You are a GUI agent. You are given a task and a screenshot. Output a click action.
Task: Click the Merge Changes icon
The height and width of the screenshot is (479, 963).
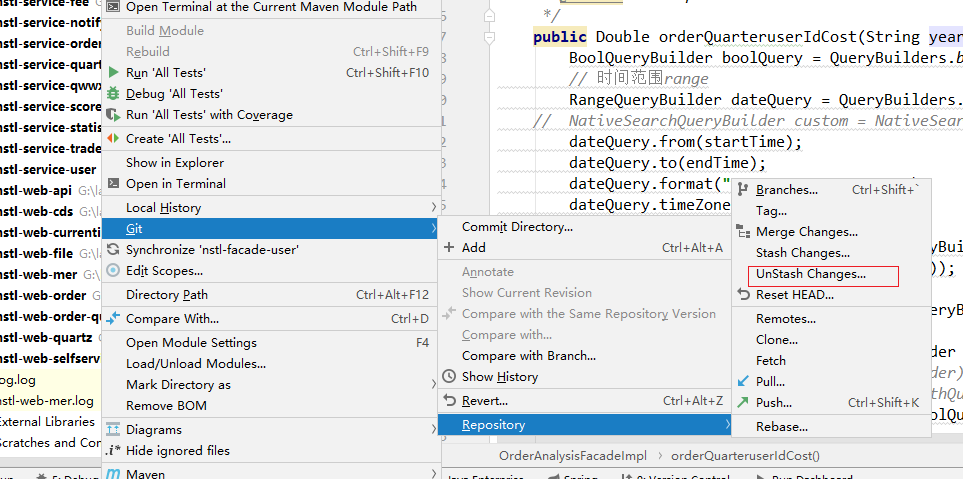744,232
